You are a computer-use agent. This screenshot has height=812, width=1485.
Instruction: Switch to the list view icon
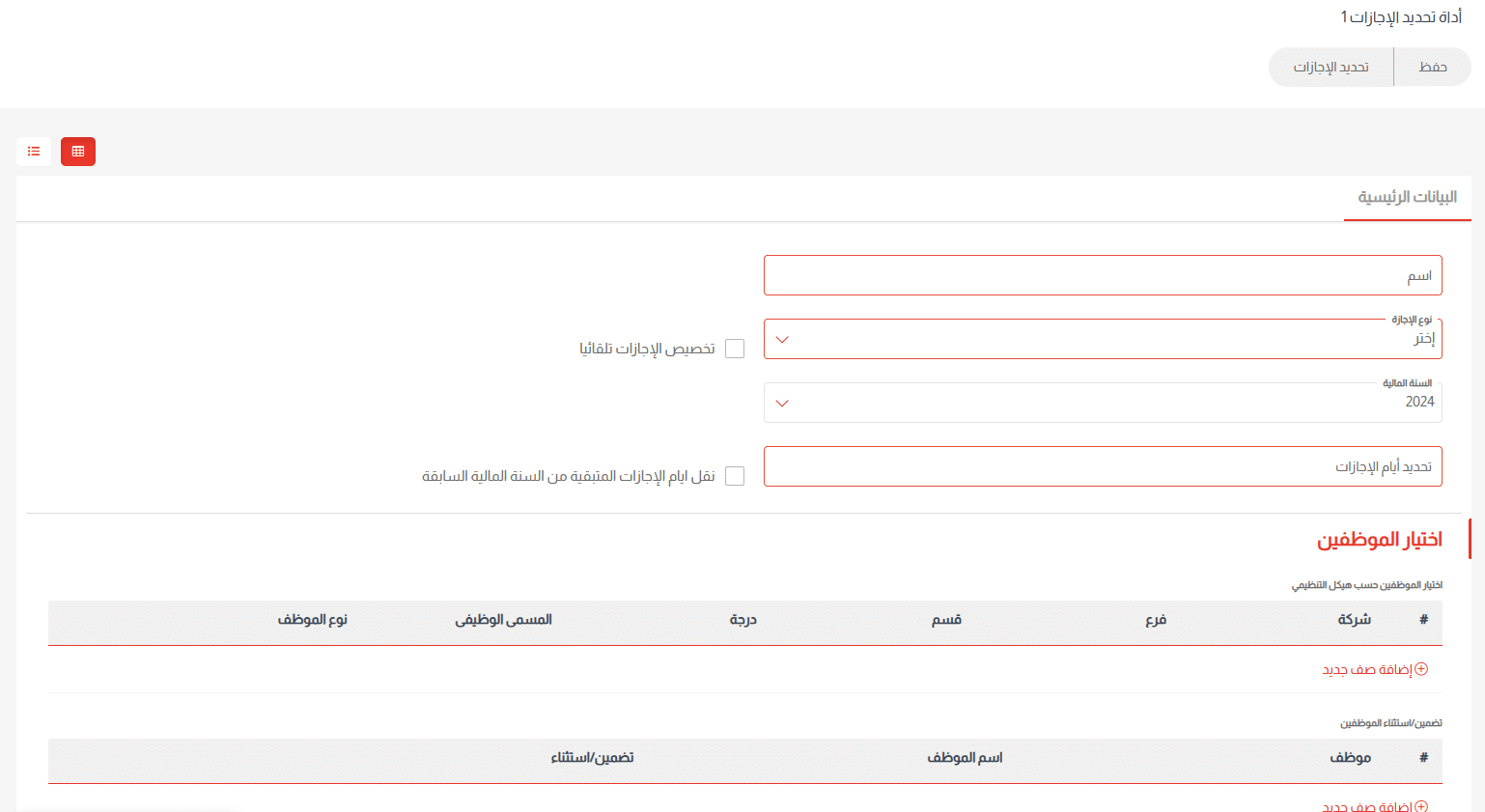click(34, 152)
